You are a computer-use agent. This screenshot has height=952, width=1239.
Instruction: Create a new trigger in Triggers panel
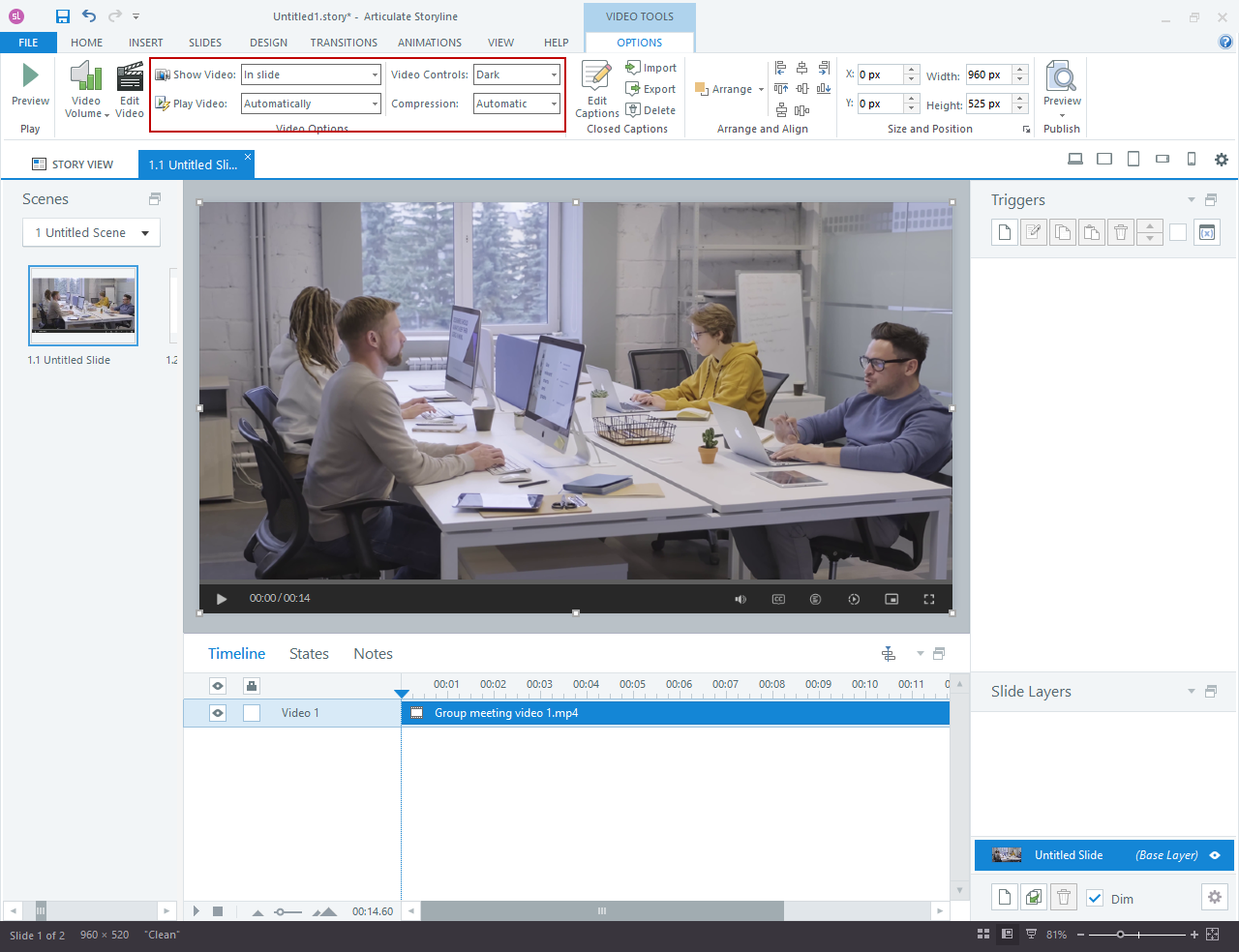[x=1005, y=232]
